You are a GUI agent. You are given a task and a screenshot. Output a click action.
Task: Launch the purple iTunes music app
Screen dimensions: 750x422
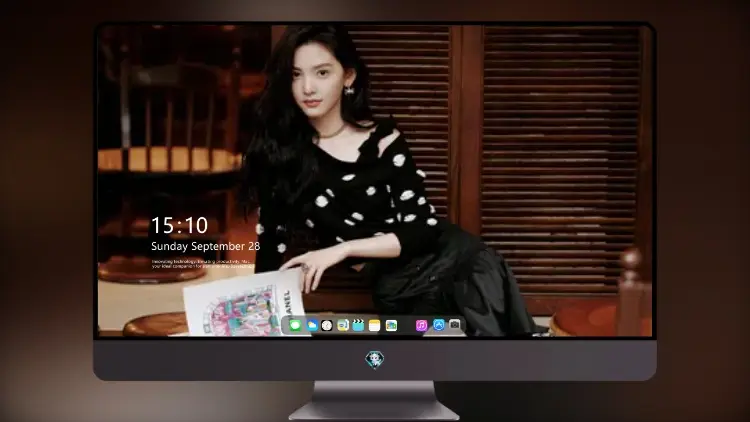pyautogui.click(x=421, y=325)
